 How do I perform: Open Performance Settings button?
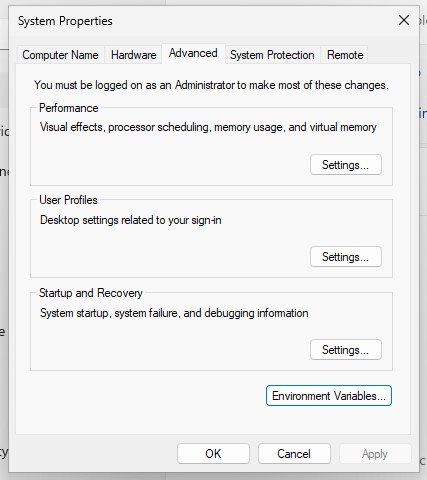pos(346,164)
